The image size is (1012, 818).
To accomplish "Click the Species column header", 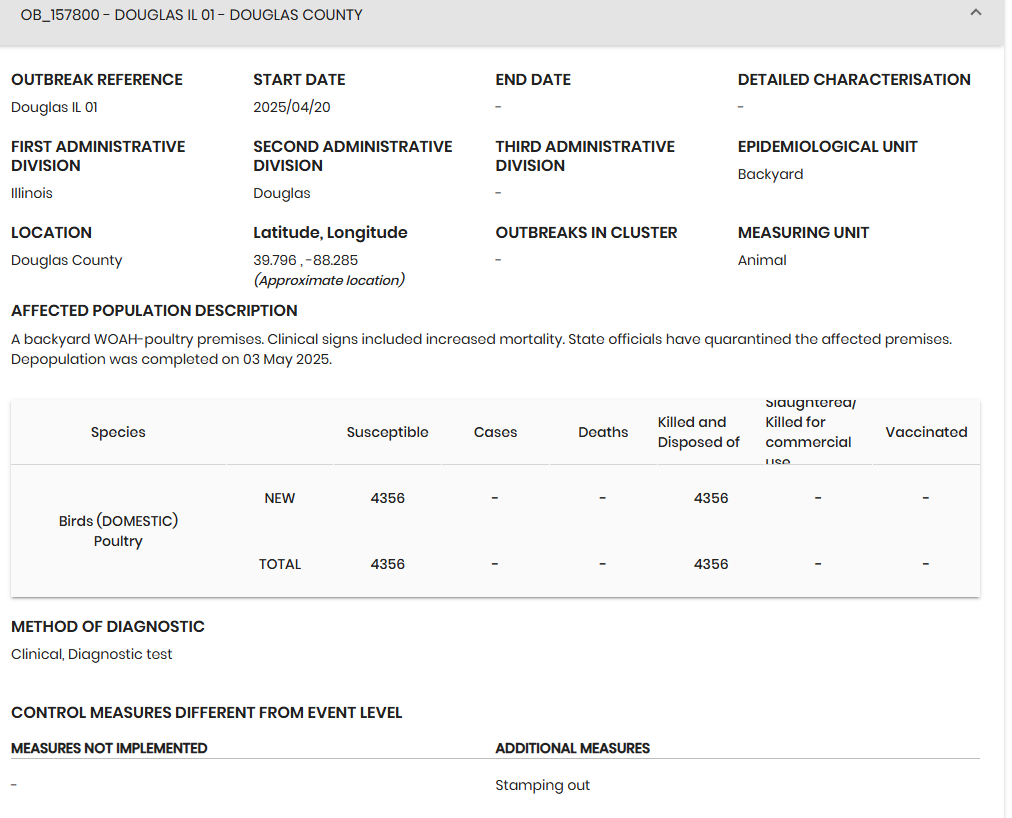I will [118, 432].
